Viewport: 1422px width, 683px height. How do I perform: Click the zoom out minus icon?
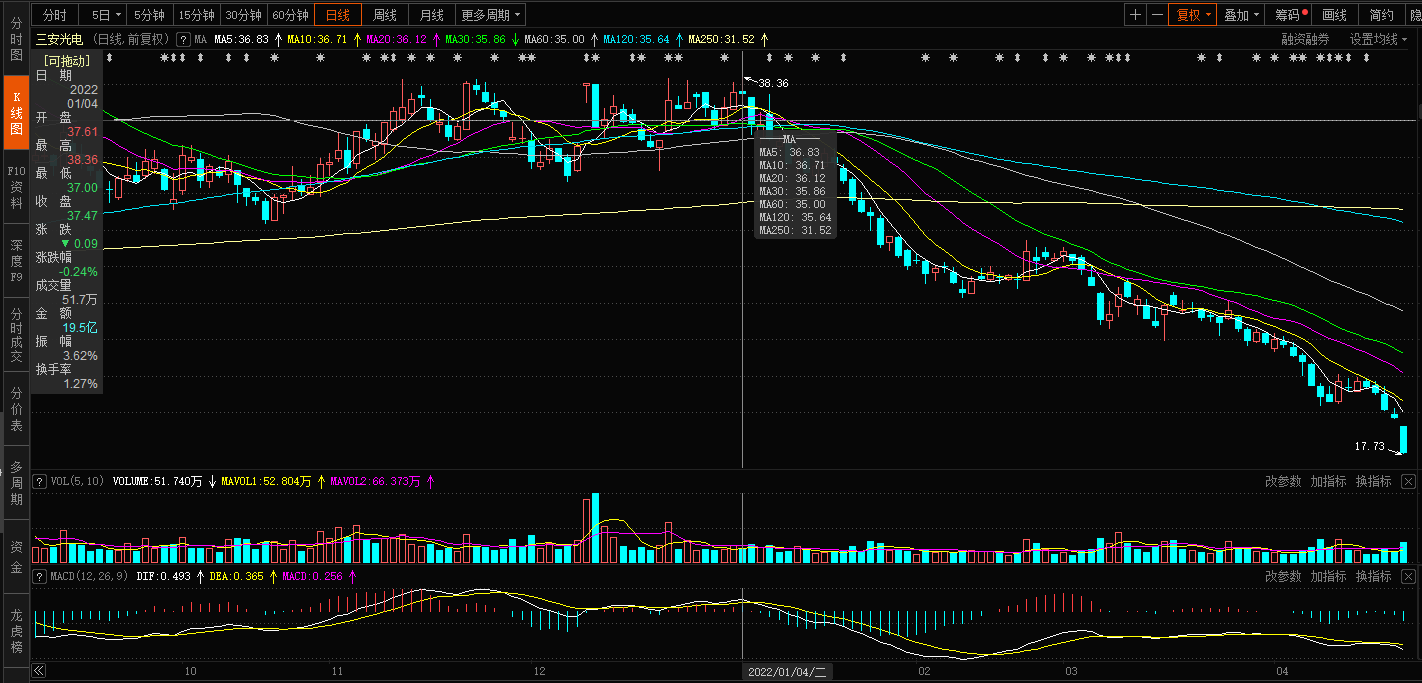1157,15
